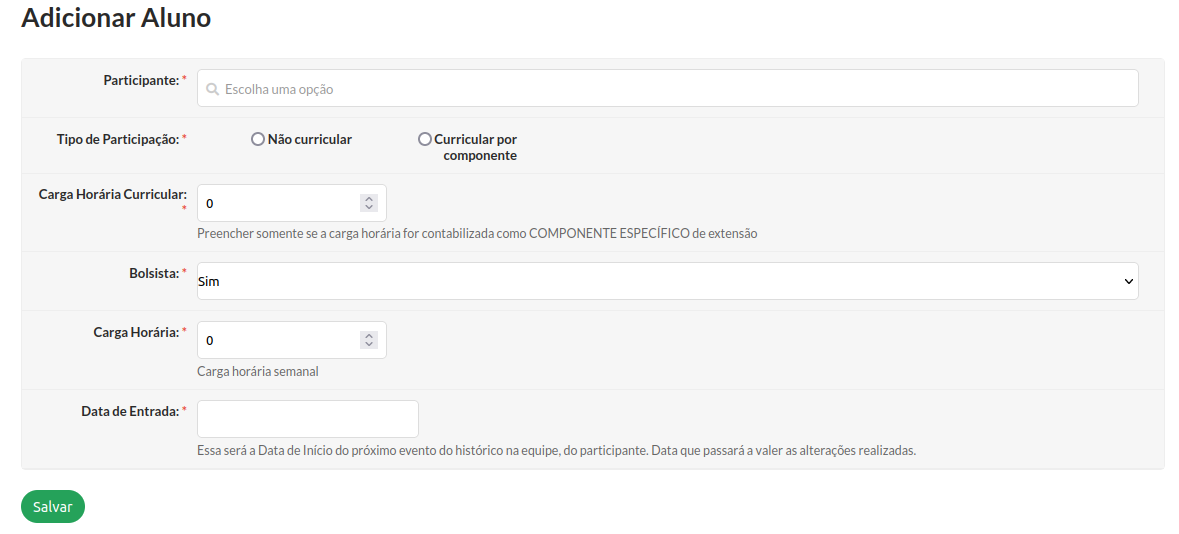
Task: Click the search magnifier icon in Participante field
Action: point(212,89)
